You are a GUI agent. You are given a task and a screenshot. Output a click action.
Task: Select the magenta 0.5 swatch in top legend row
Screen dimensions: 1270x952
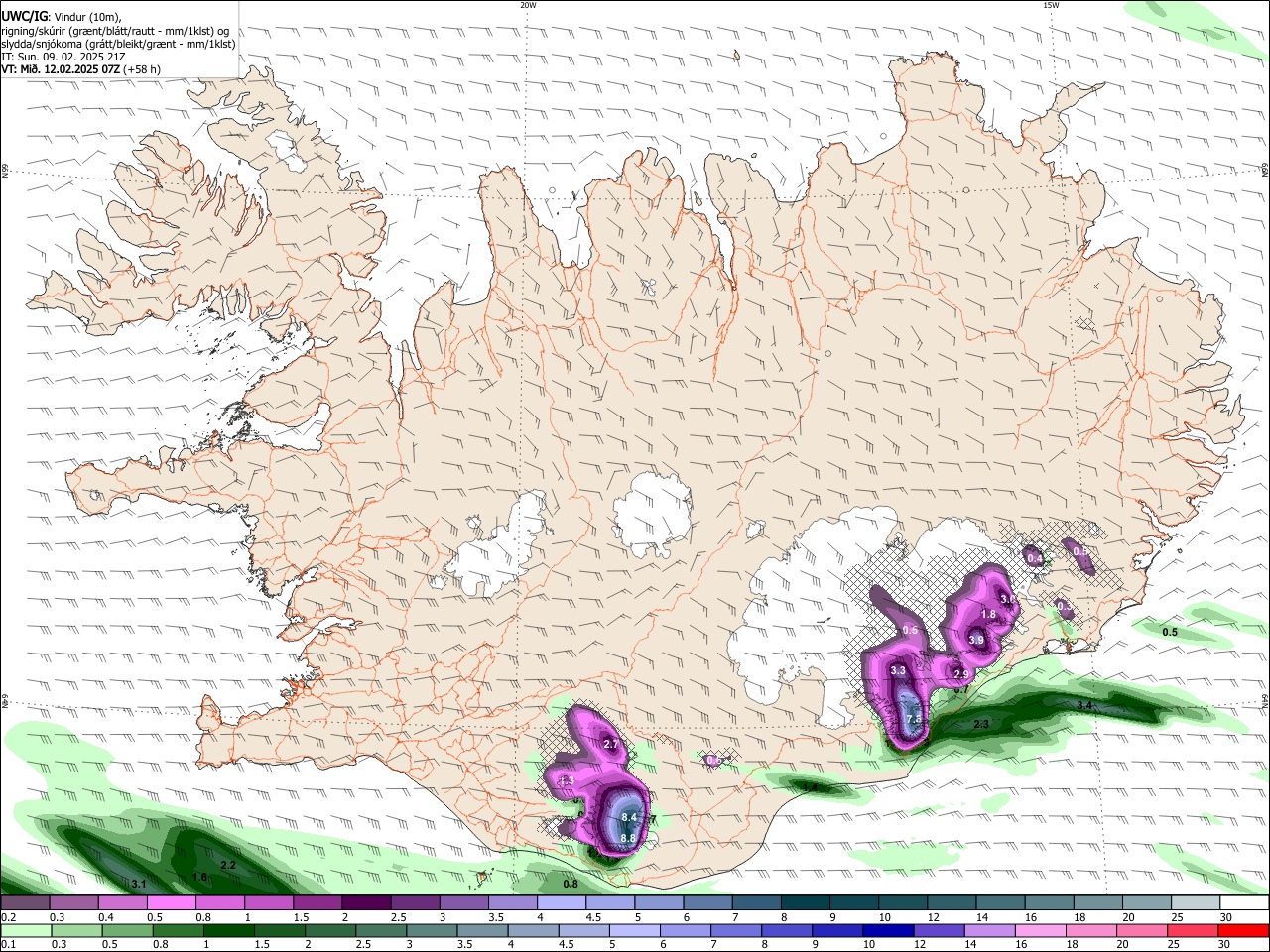[x=171, y=903]
